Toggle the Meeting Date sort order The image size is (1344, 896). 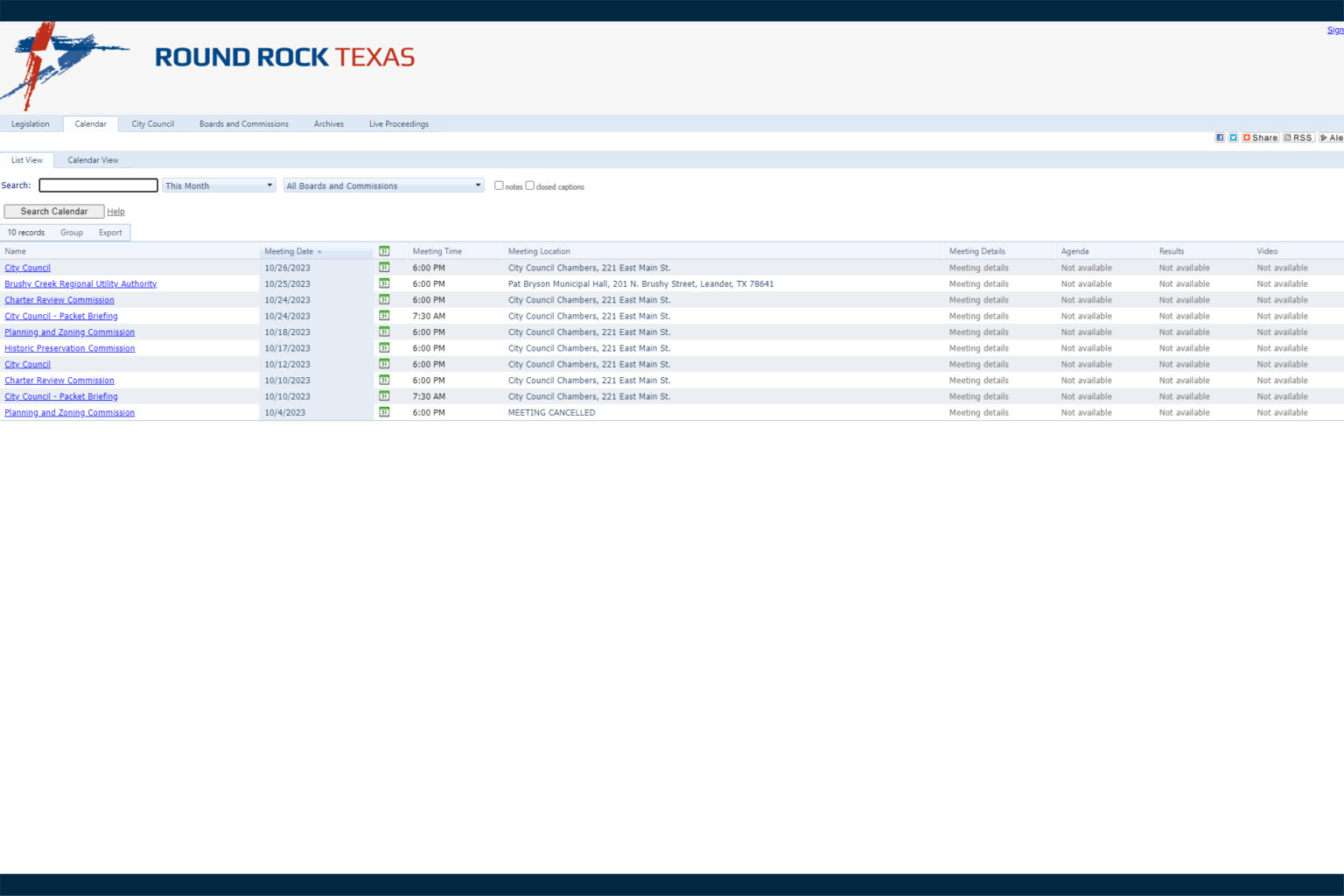[x=291, y=251]
